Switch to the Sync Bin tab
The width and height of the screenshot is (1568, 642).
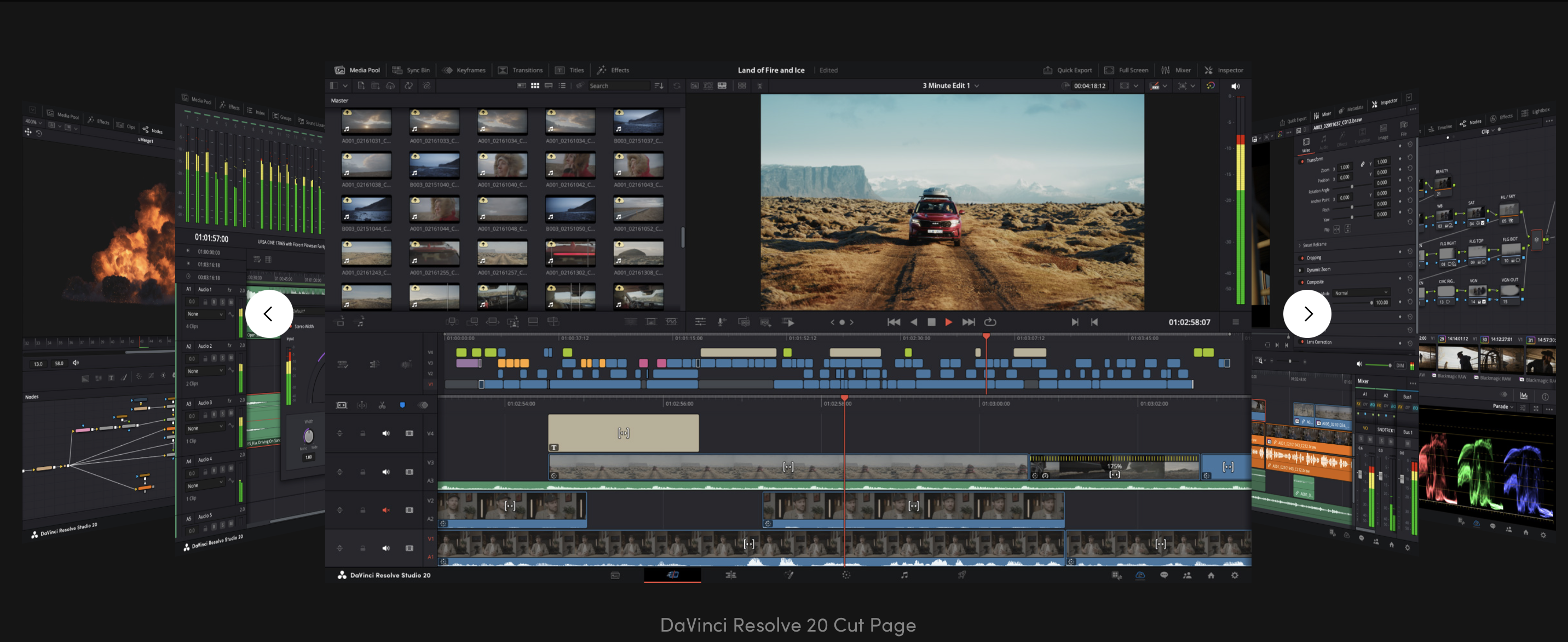point(412,70)
